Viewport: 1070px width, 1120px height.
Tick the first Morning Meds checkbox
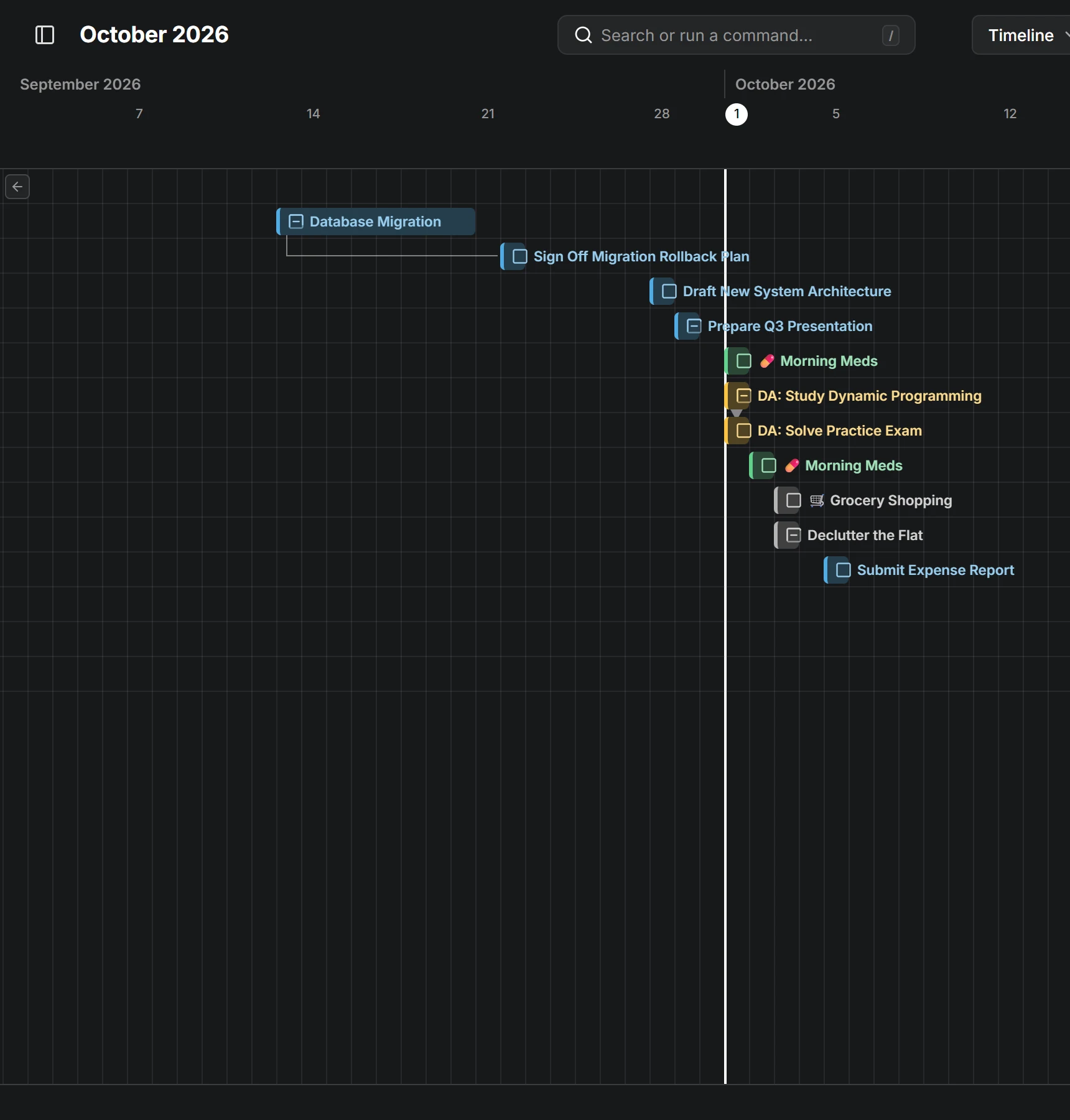744,361
